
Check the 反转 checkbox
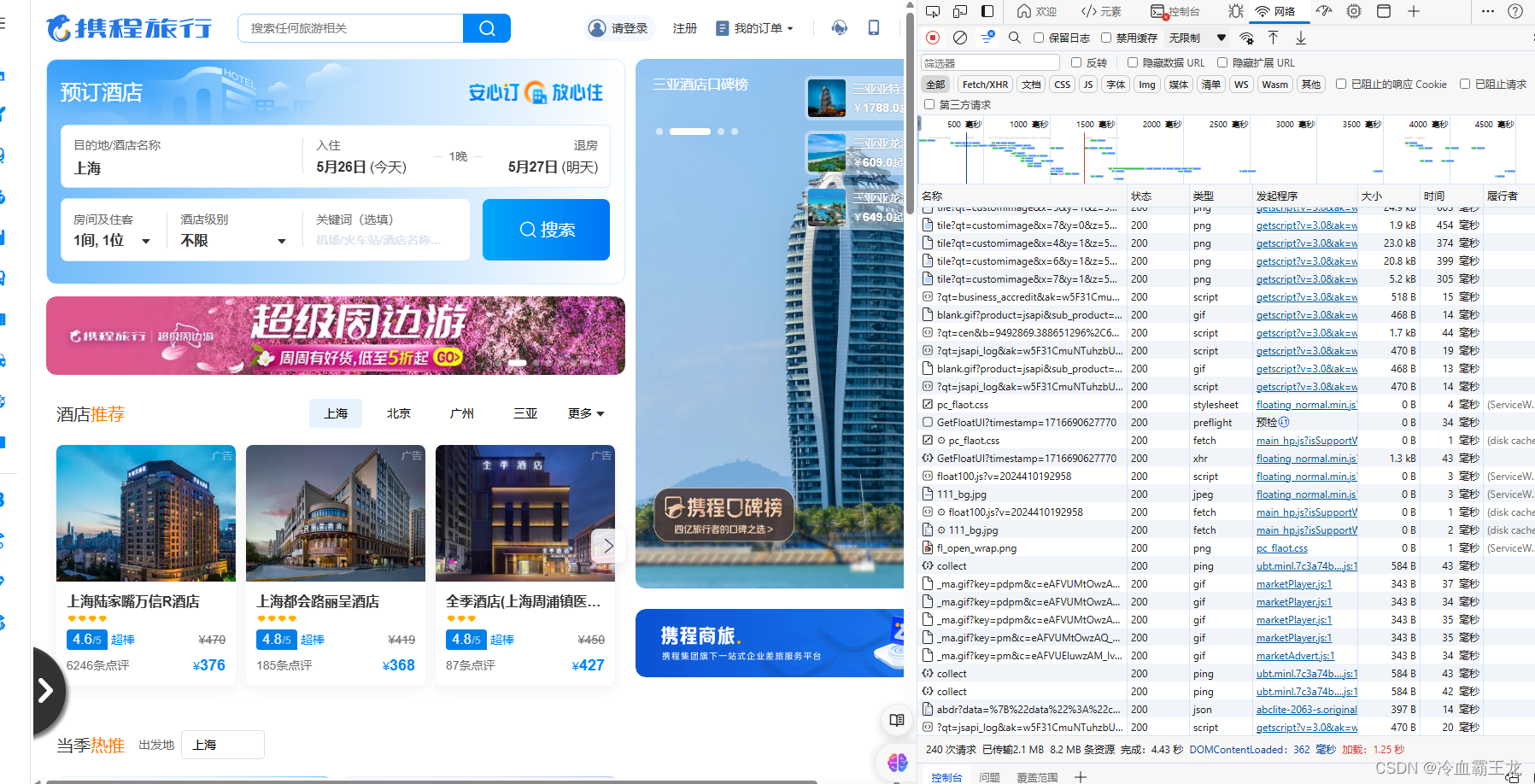pos(1076,62)
